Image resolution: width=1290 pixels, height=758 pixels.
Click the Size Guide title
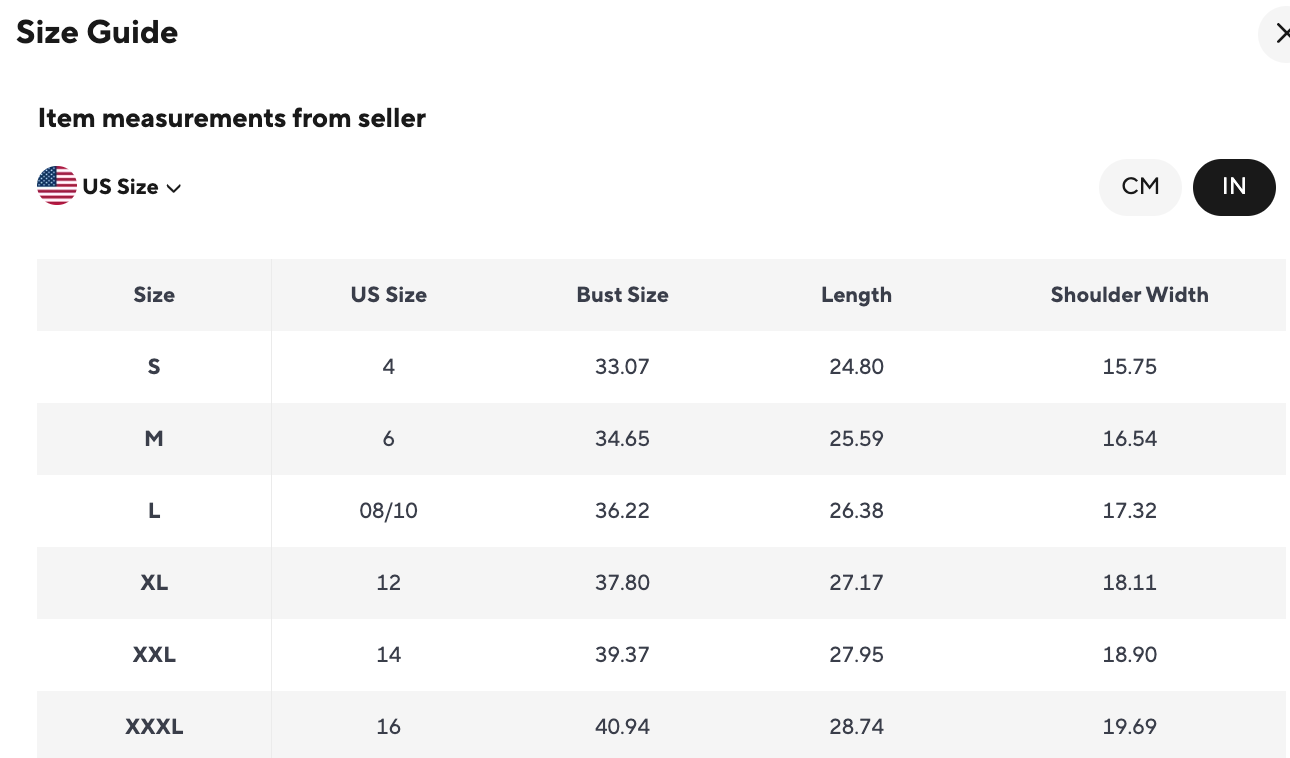point(97,32)
